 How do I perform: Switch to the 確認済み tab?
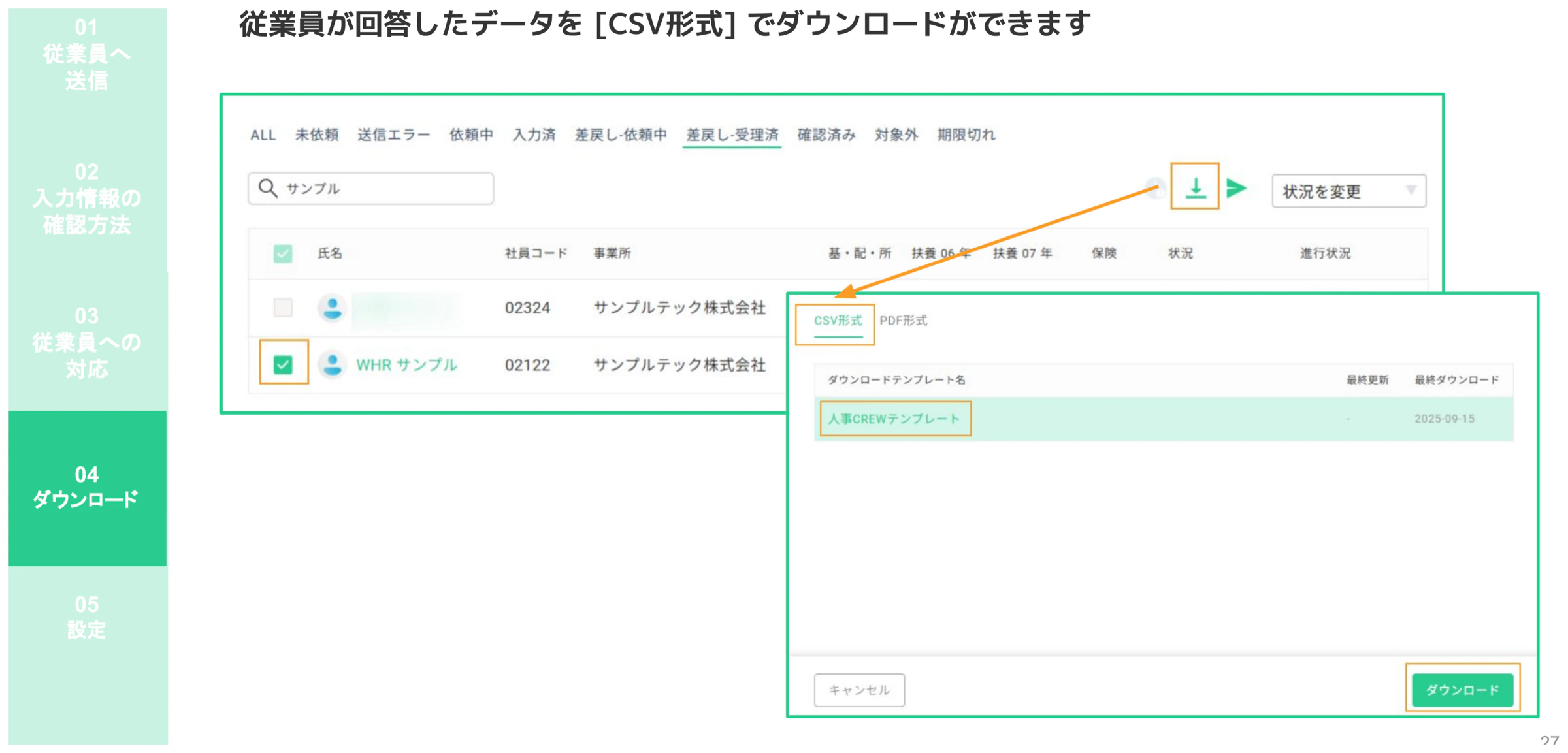(826, 135)
